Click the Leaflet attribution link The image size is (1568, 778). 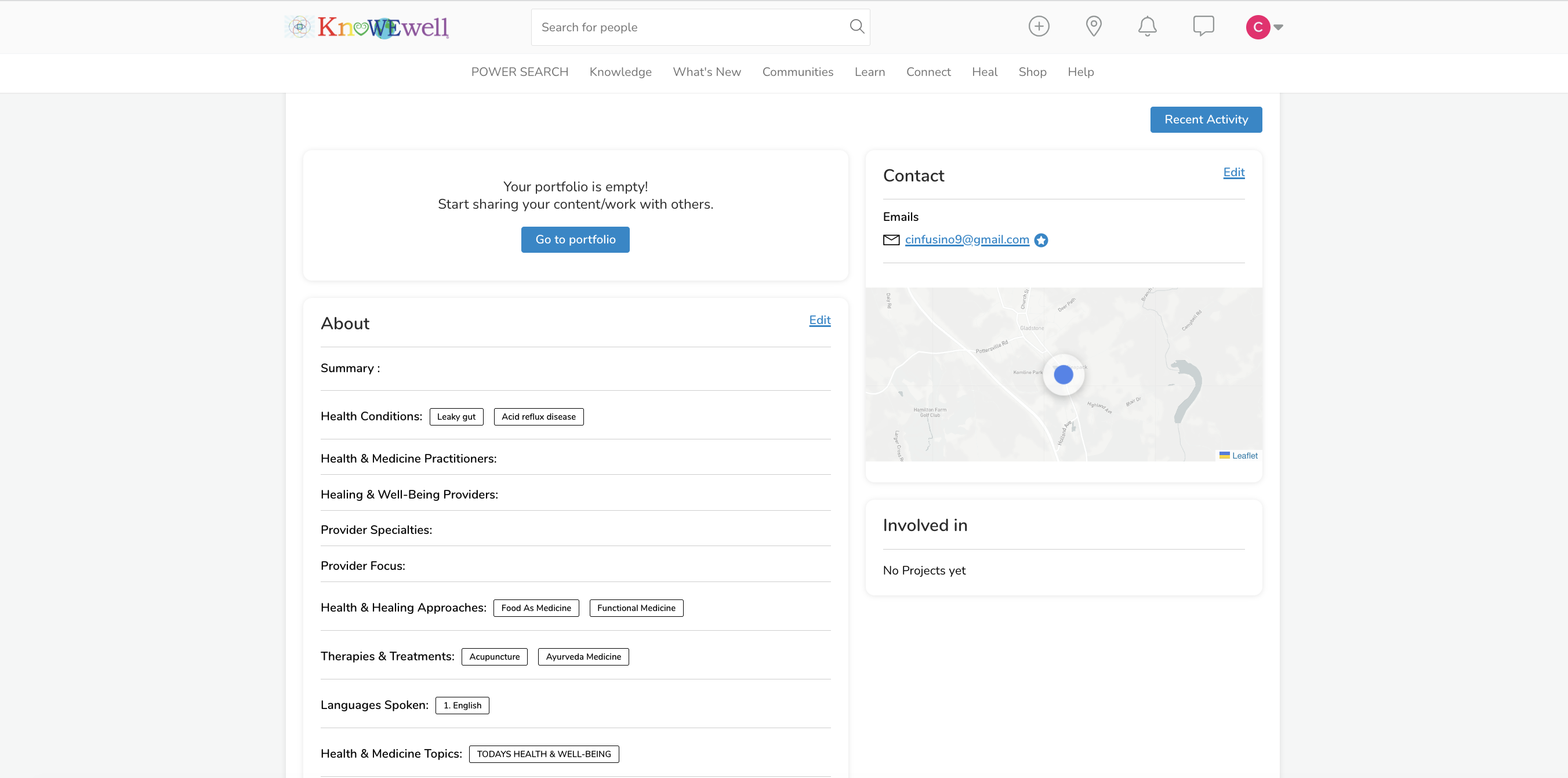(x=1244, y=455)
